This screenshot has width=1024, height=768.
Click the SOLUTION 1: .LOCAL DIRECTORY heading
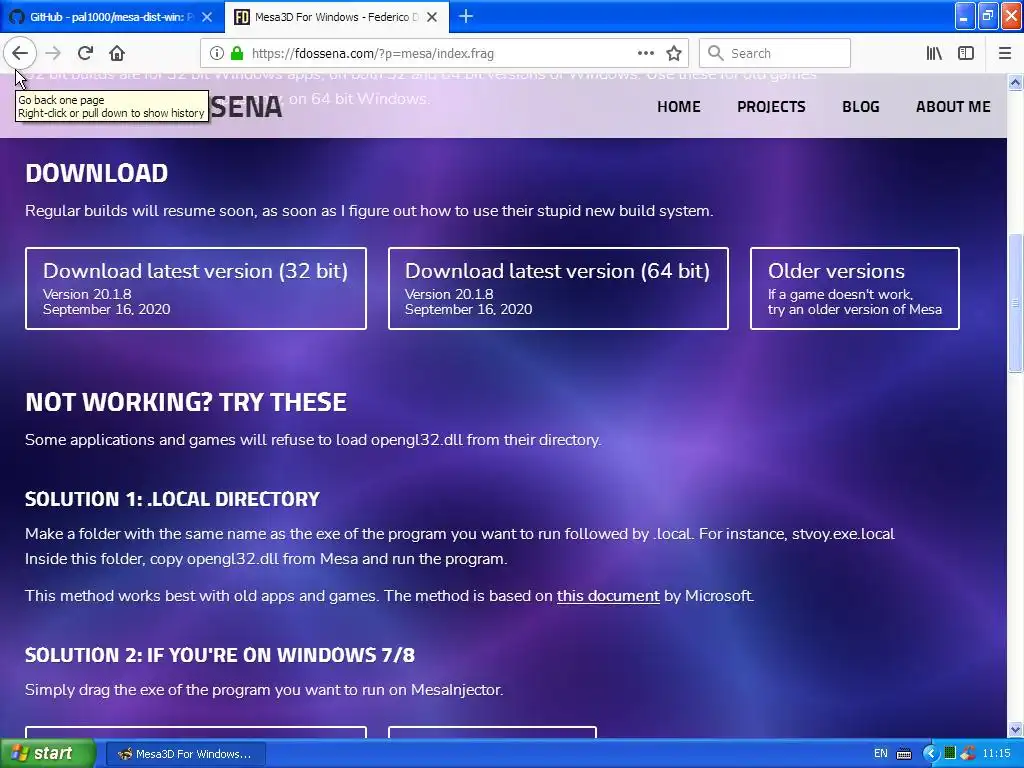(x=172, y=499)
